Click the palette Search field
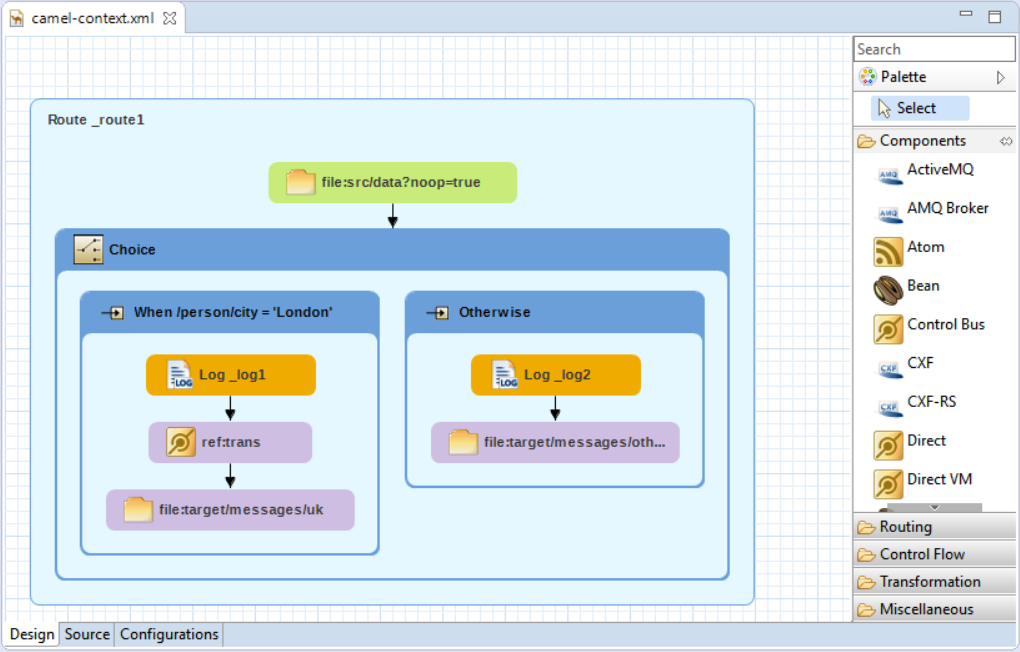 click(x=934, y=49)
